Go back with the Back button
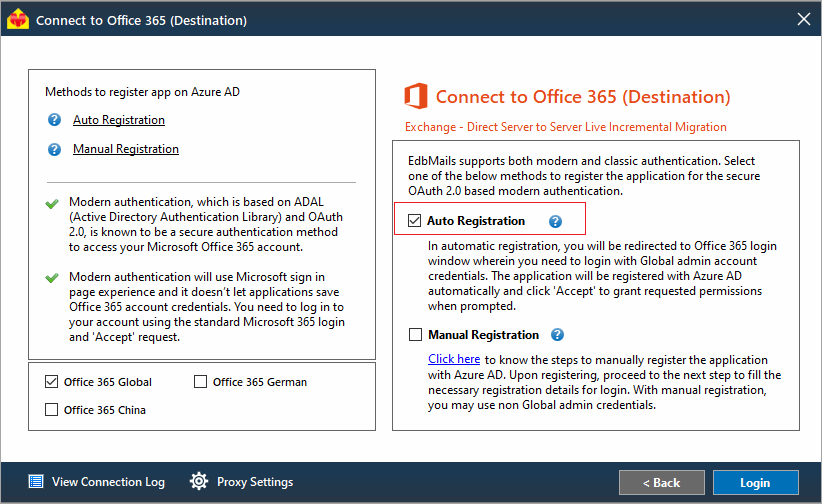The image size is (822, 504). 662,482
